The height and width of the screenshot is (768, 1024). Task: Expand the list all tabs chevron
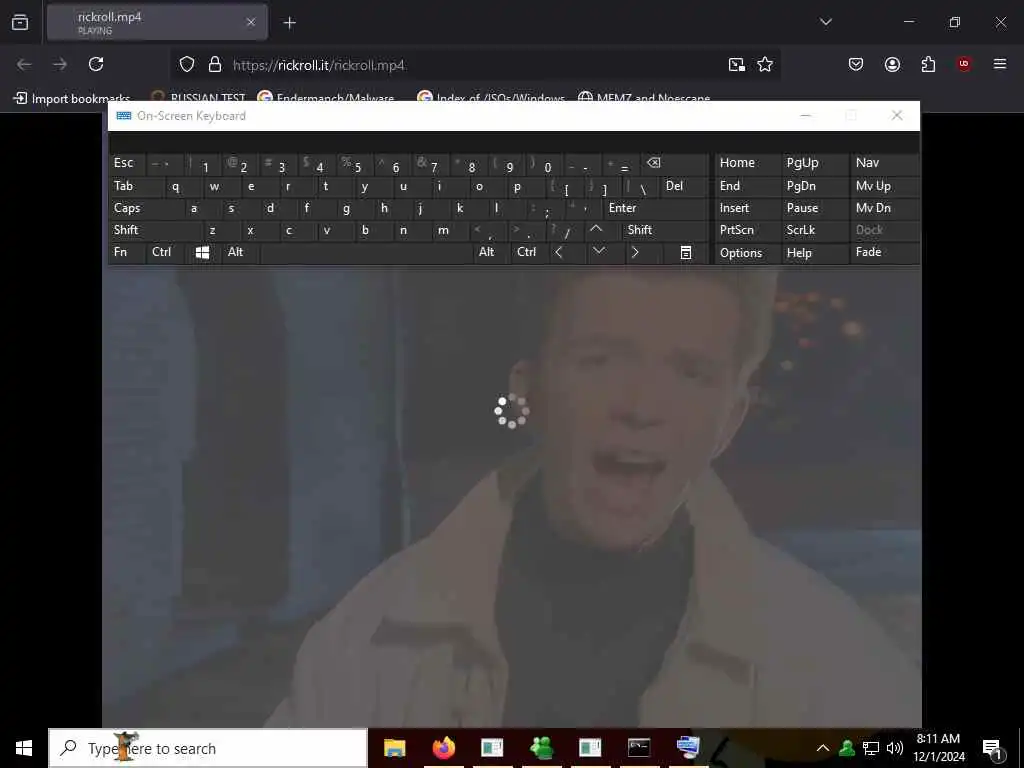click(825, 22)
